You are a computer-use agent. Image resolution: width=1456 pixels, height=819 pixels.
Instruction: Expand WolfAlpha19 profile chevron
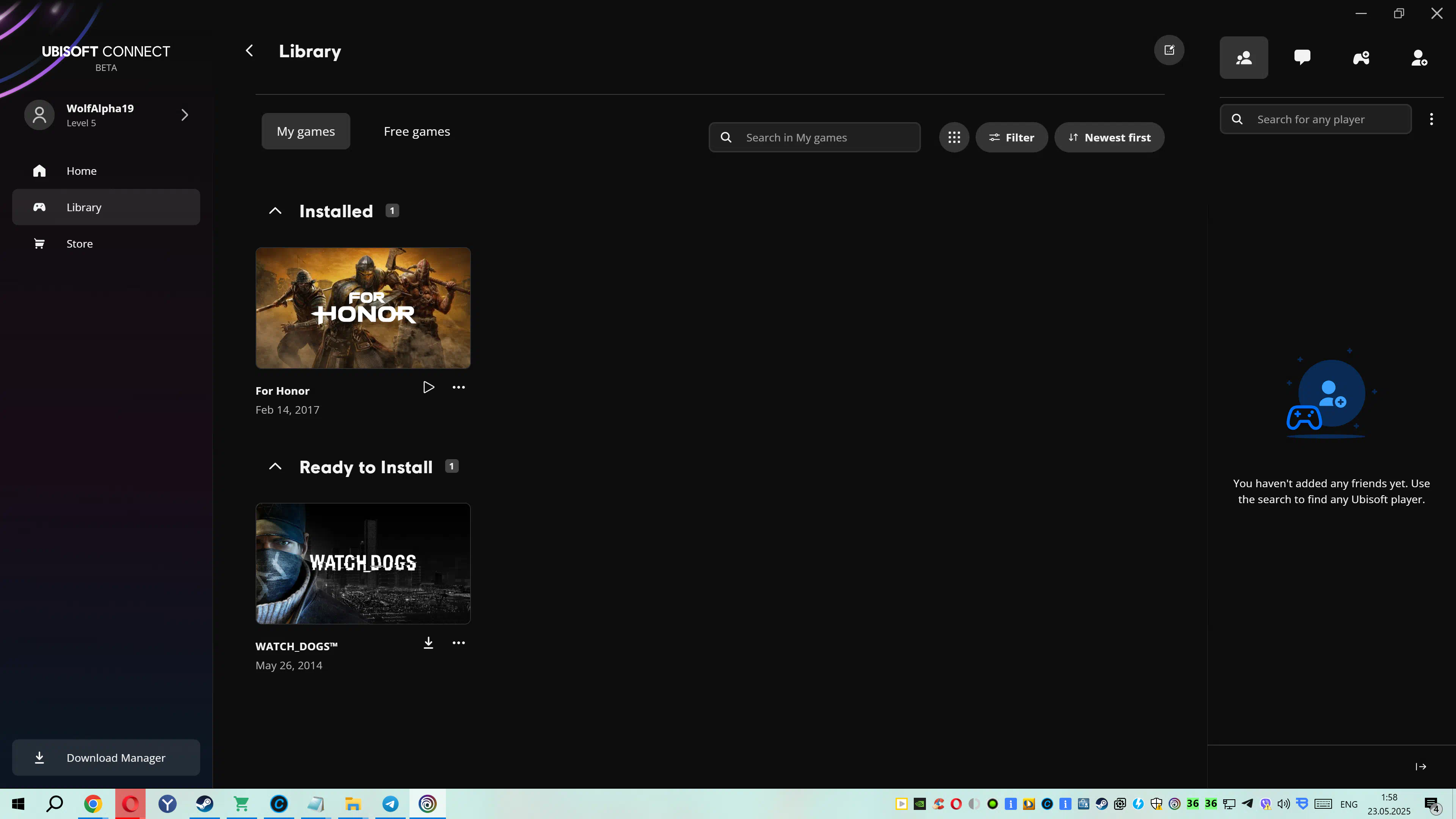point(185,115)
